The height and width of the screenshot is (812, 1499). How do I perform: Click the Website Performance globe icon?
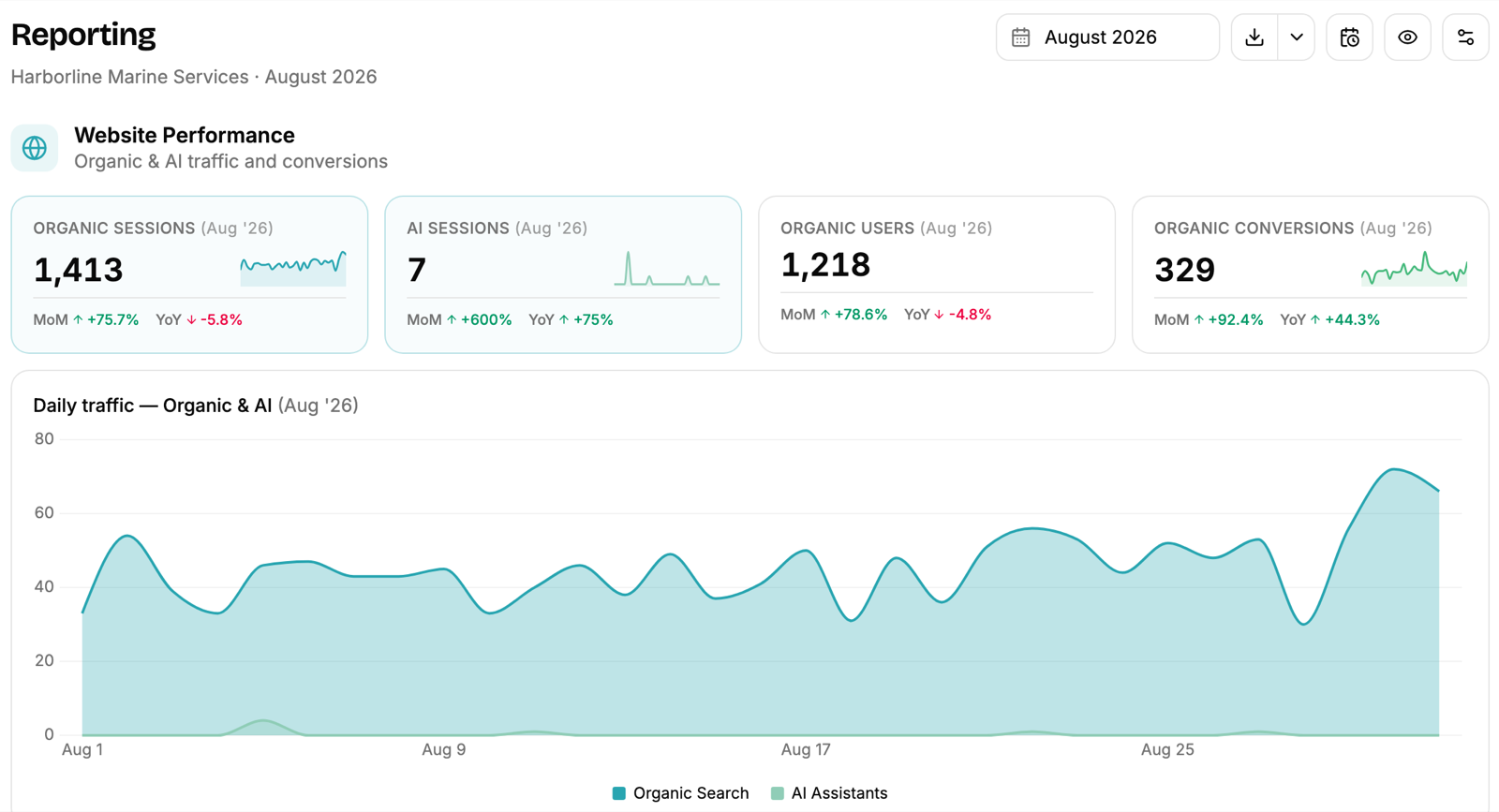[x=35, y=148]
